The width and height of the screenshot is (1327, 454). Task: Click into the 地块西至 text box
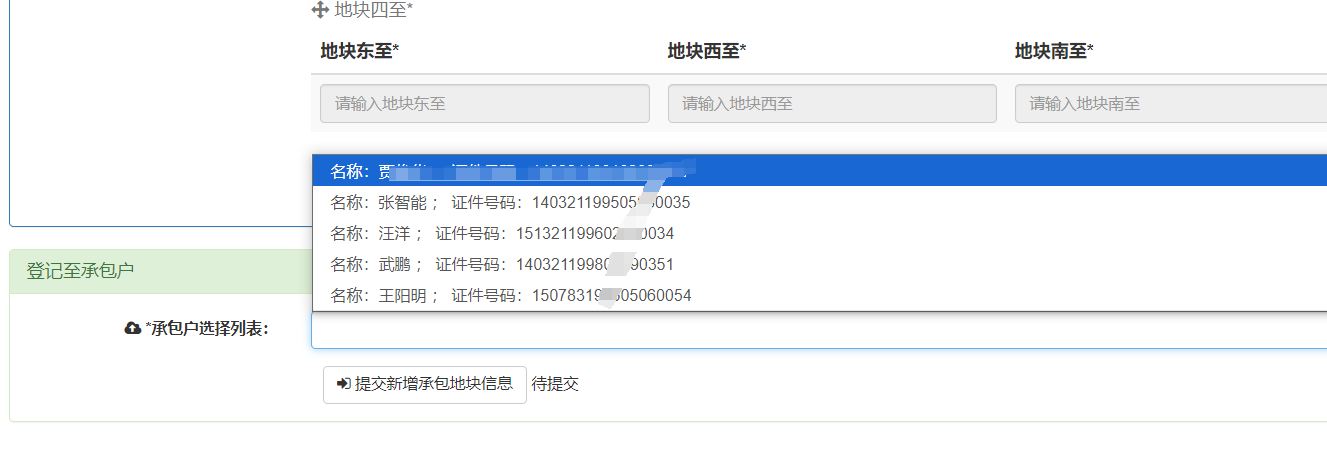click(831, 104)
